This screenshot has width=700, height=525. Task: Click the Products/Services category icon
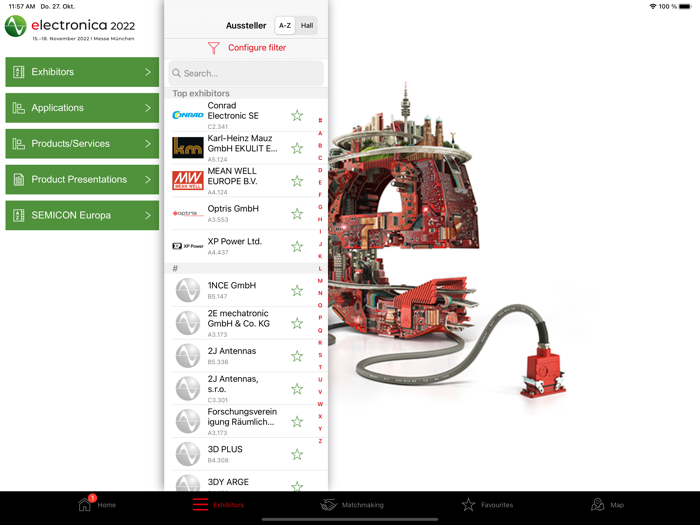(19, 144)
